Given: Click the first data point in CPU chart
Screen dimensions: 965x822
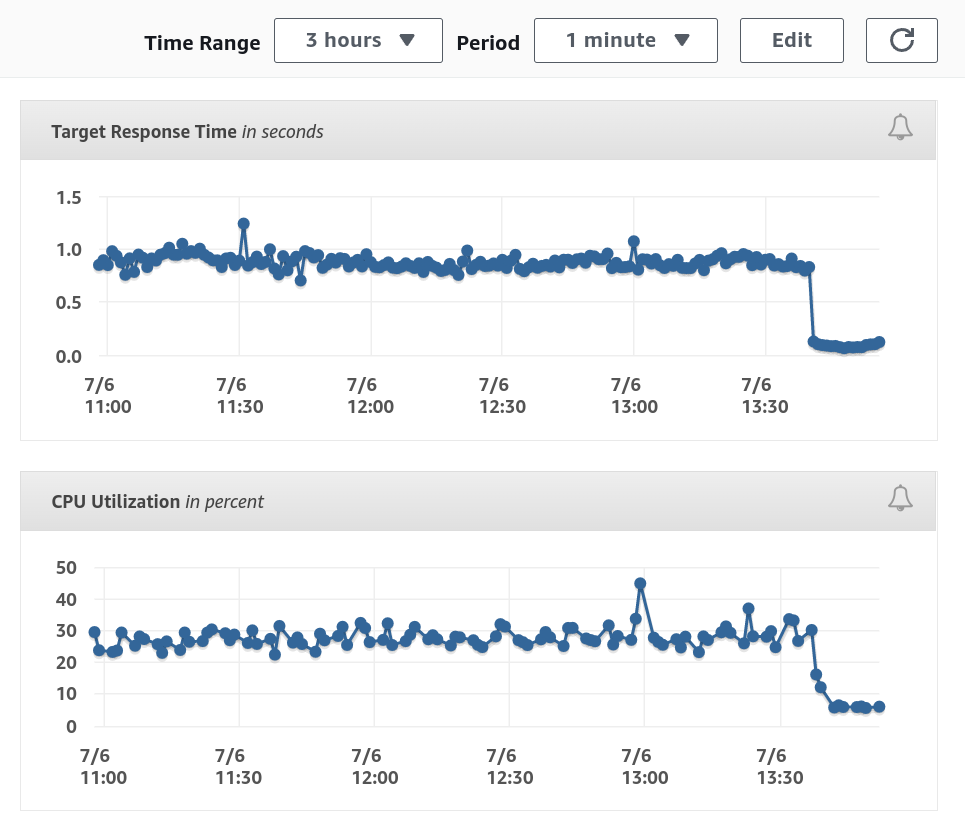Looking at the screenshot, I should click(x=95, y=632).
